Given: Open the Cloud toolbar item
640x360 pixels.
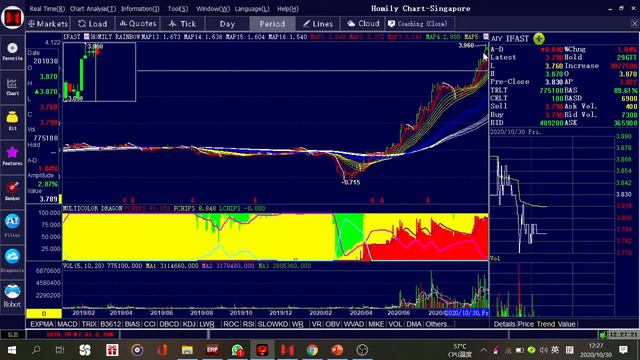Looking at the screenshot, I should point(363,24).
